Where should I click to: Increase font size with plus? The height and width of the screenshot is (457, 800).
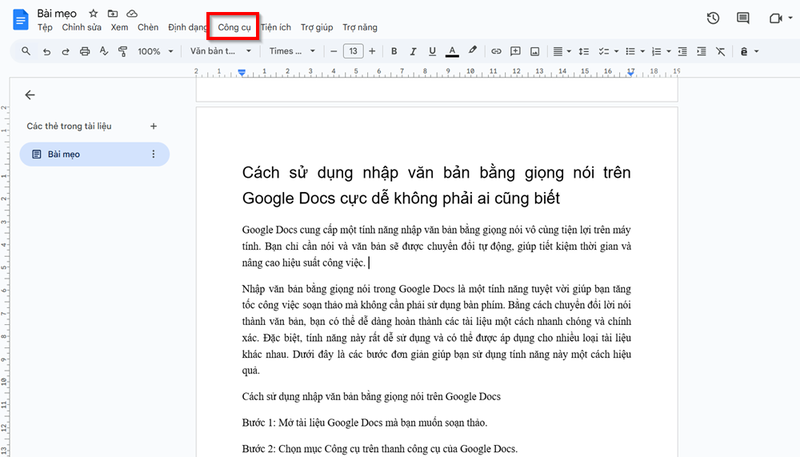(372, 51)
